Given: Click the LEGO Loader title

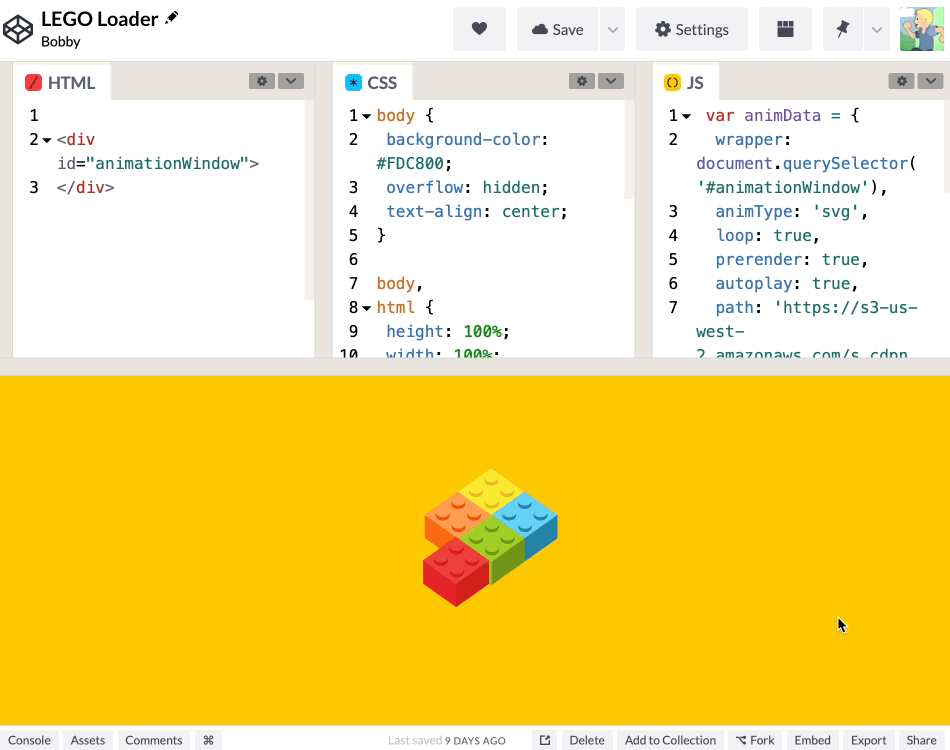Looking at the screenshot, I should 99,19.
